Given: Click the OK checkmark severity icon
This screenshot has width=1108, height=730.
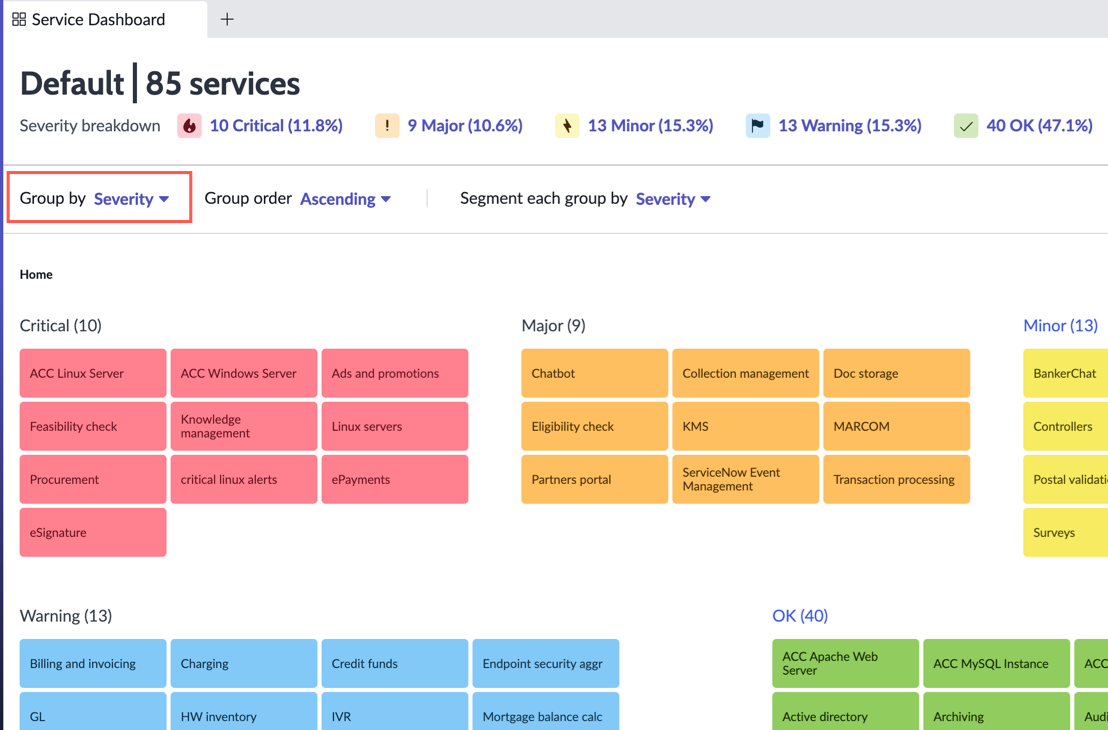Looking at the screenshot, I should (966, 126).
